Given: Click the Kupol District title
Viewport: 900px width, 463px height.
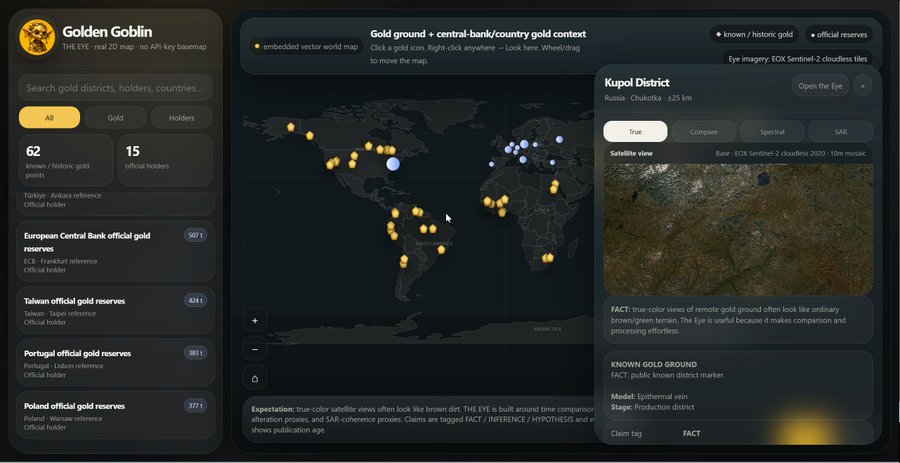Looking at the screenshot, I should coord(637,83).
